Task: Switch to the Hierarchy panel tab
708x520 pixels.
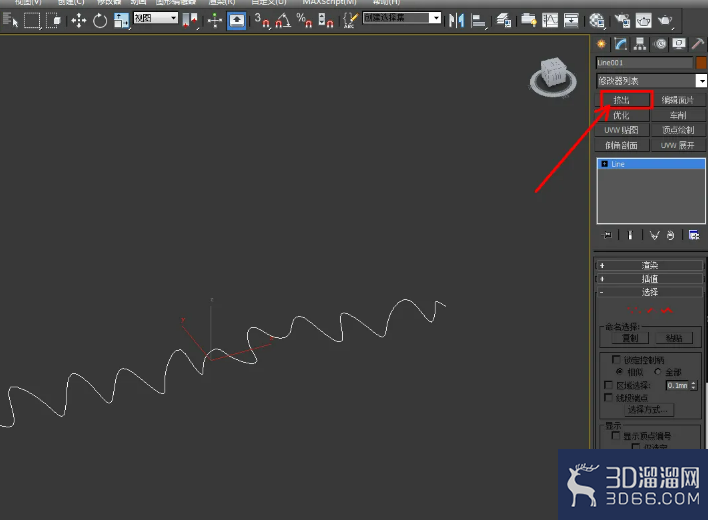Action: 640,44
